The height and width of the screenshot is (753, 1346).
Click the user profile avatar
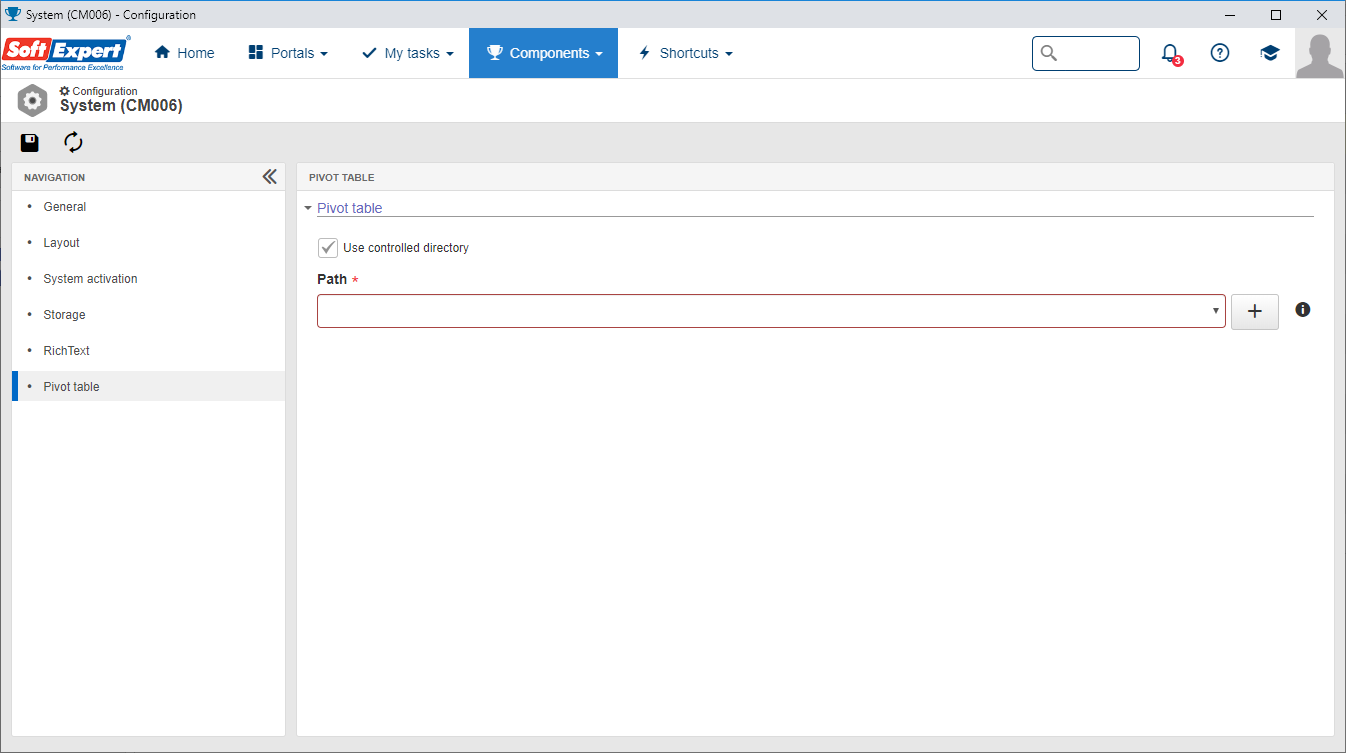(x=1320, y=53)
